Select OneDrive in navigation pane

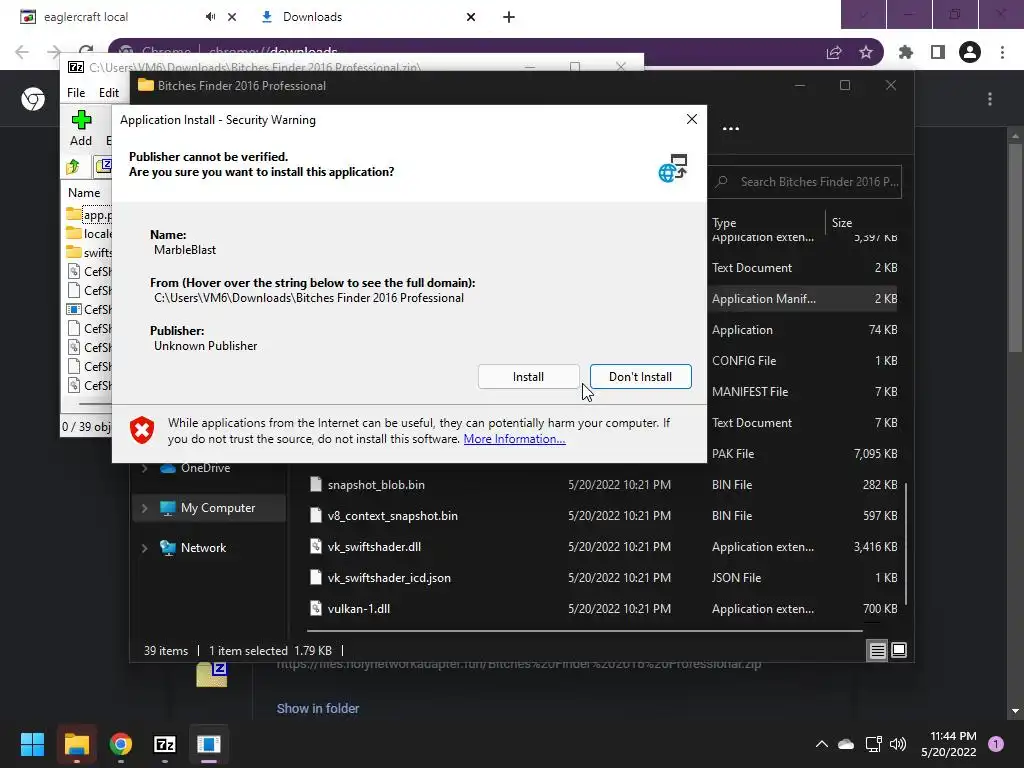point(205,468)
